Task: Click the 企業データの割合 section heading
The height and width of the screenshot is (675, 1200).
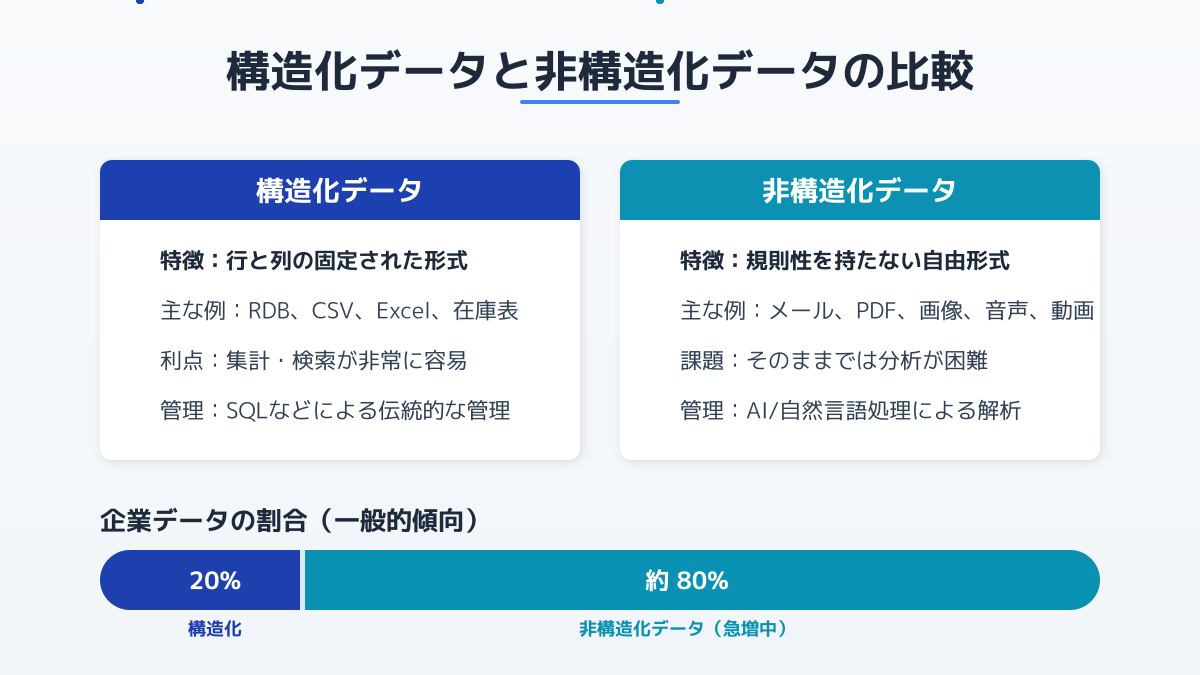Action: pos(289,521)
